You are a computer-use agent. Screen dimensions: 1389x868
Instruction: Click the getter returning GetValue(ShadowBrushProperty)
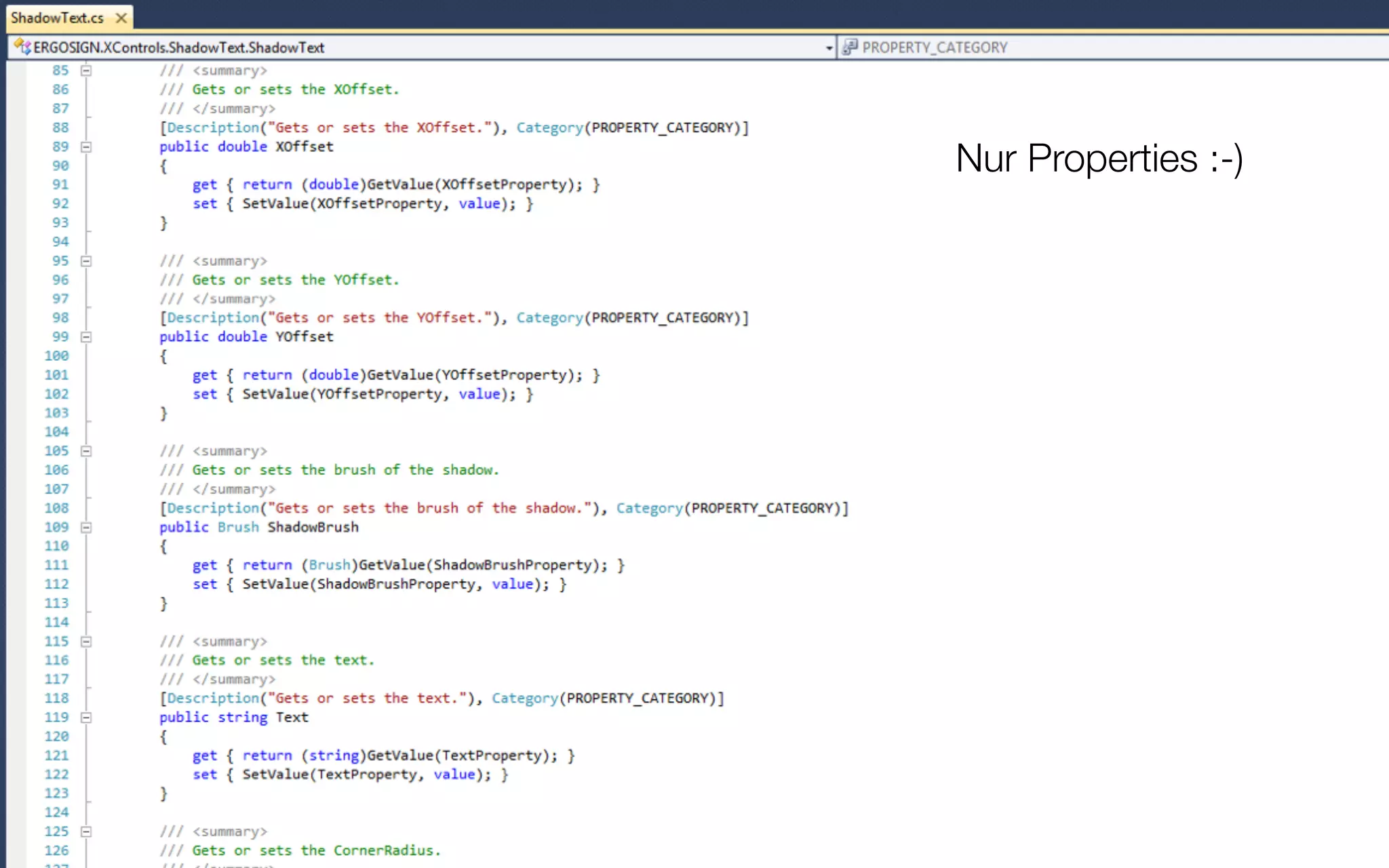(x=408, y=565)
